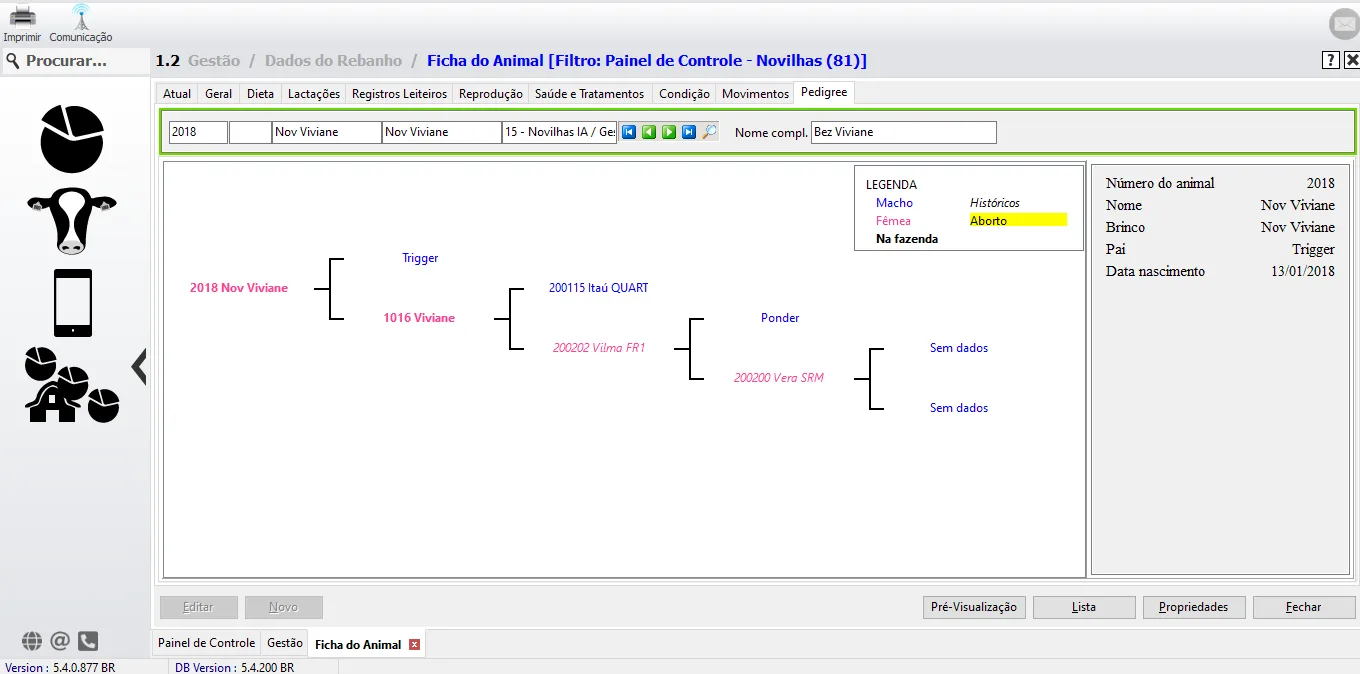Click the magnifier search animal icon
This screenshot has width=1360, height=674.
(x=709, y=132)
